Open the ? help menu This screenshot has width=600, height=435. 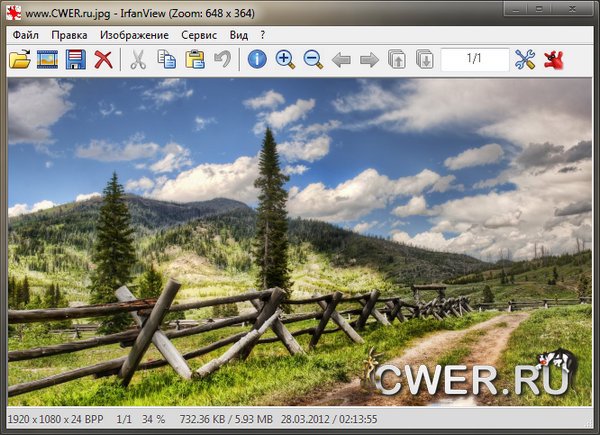[262, 35]
